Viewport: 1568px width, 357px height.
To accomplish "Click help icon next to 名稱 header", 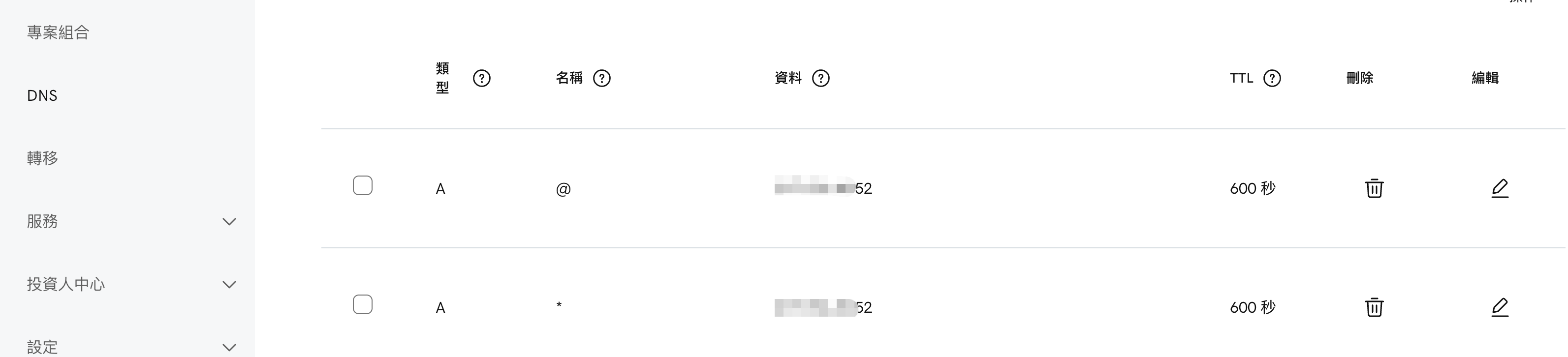I will coord(601,79).
